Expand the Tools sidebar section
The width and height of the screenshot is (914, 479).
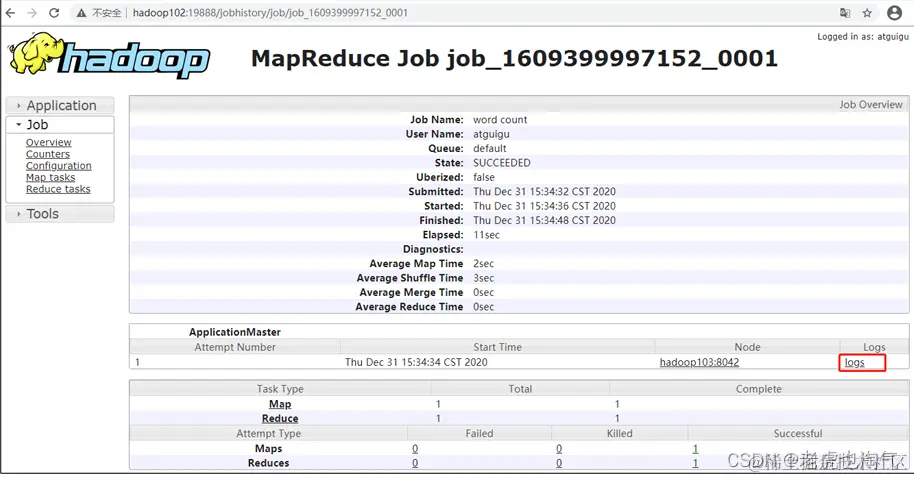(60, 214)
